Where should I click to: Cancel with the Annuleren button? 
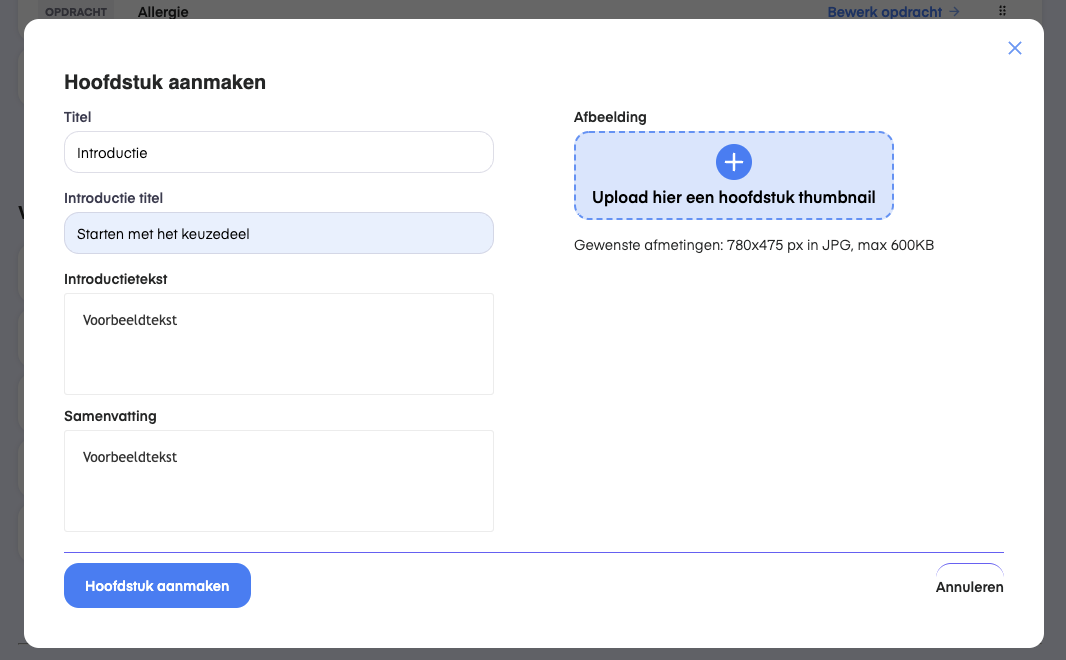point(969,586)
